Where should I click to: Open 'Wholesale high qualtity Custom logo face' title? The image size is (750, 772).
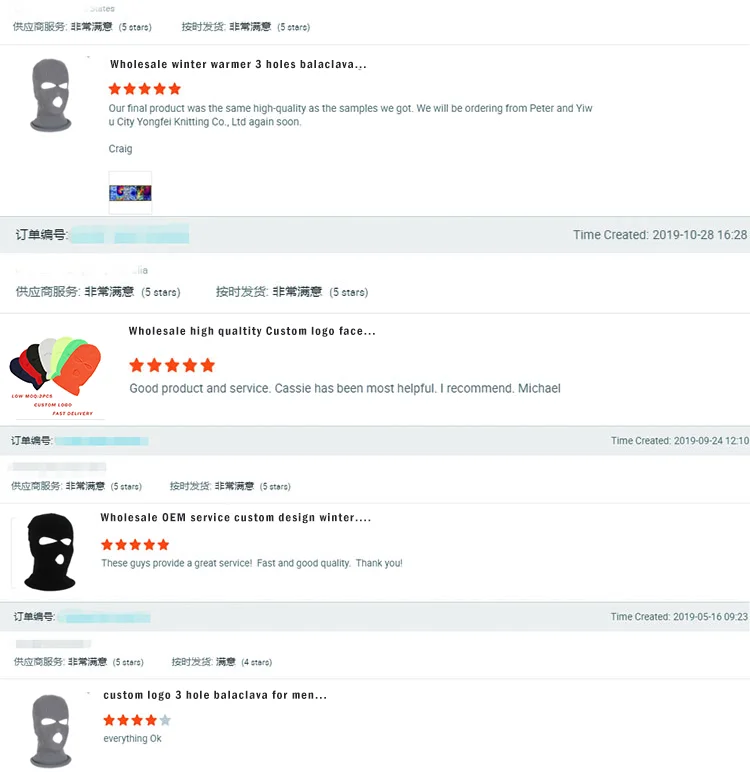coord(252,331)
